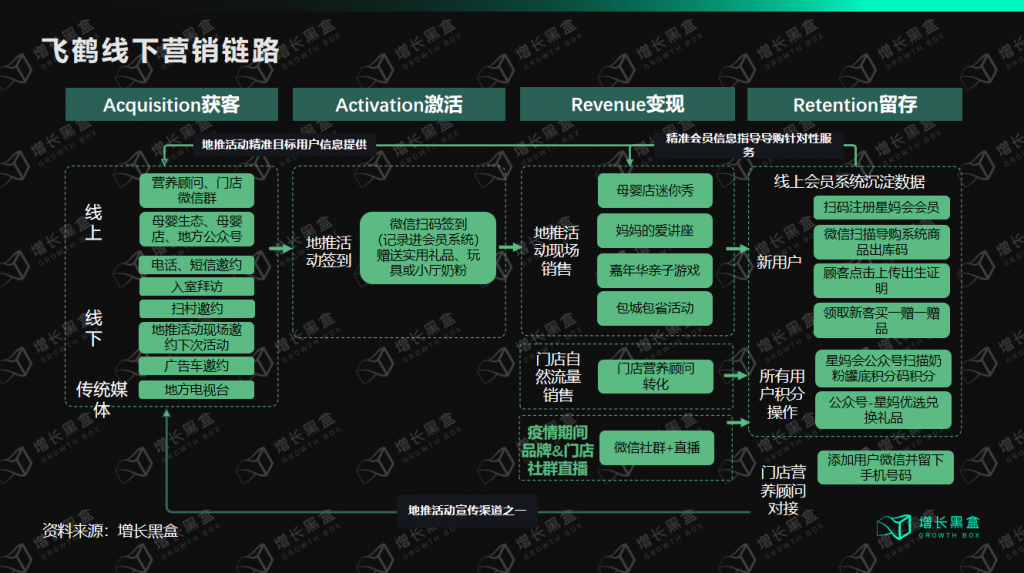Viewport: 1024px width, 573px height.
Task: Click the 营养顾问、门店微信群 box
Action: (197, 190)
